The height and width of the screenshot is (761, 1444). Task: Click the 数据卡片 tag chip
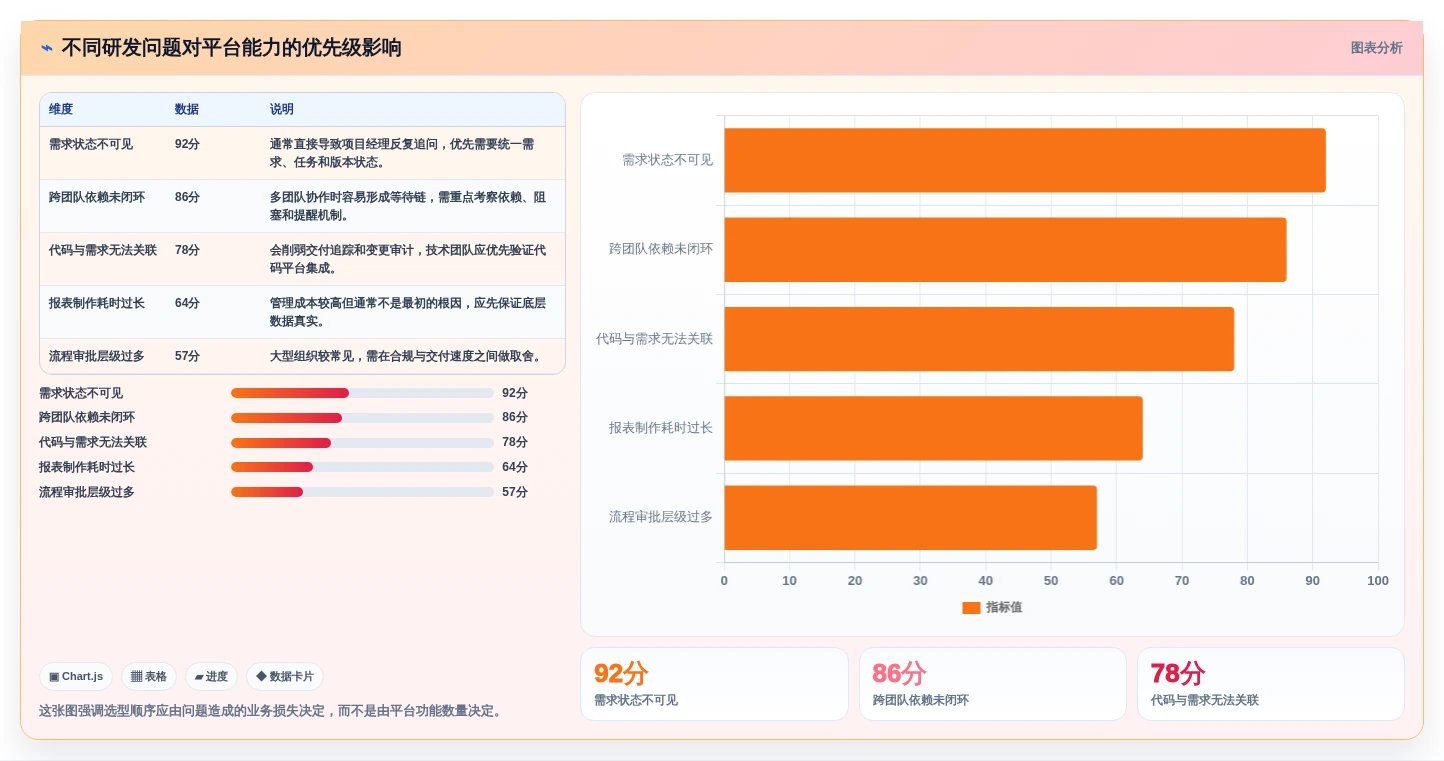(x=285, y=677)
